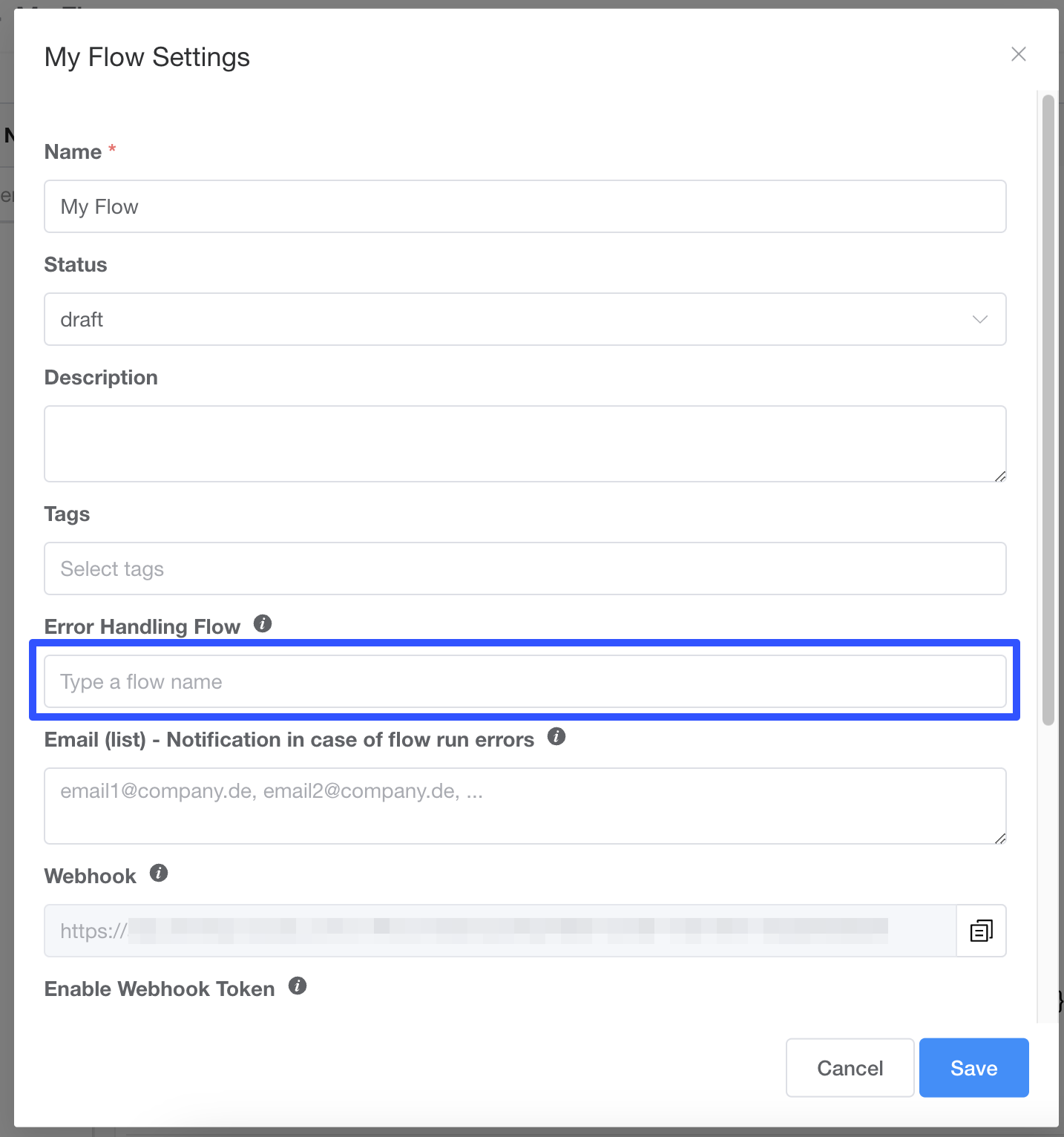Click the email notification info icon
The width and height of the screenshot is (1064, 1137).
556,736
